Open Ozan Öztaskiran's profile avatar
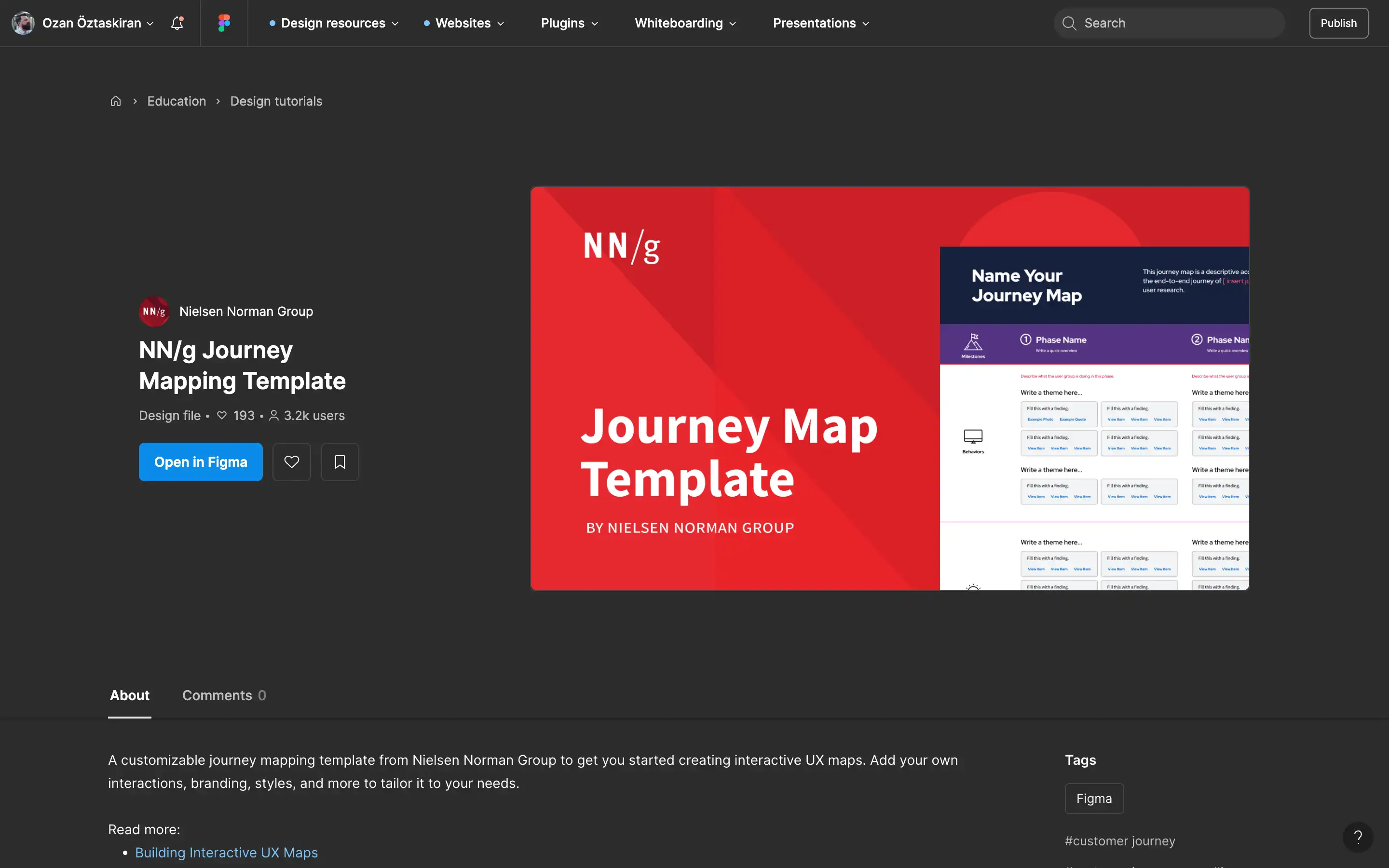Image resolution: width=1389 pixels, height=868 pixels. tap(23, 23)
